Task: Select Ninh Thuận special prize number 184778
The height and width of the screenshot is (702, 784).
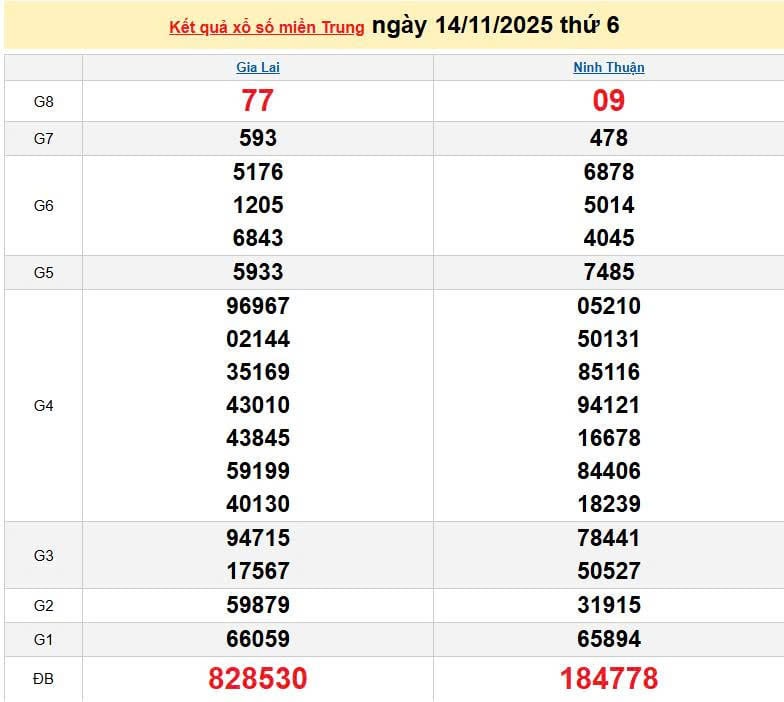Action: [608, 679]
